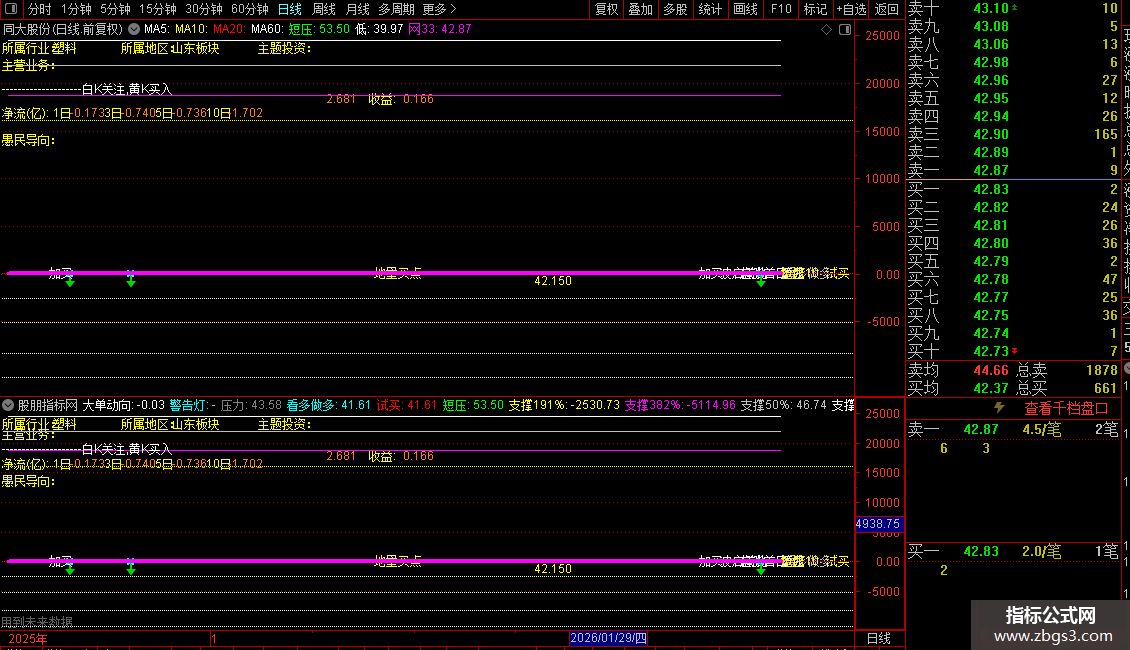Image resolution: width=1130 pixels, height=650 pixels.
Task: Click the MA10 indicator label
Action: tap(191, 29)
